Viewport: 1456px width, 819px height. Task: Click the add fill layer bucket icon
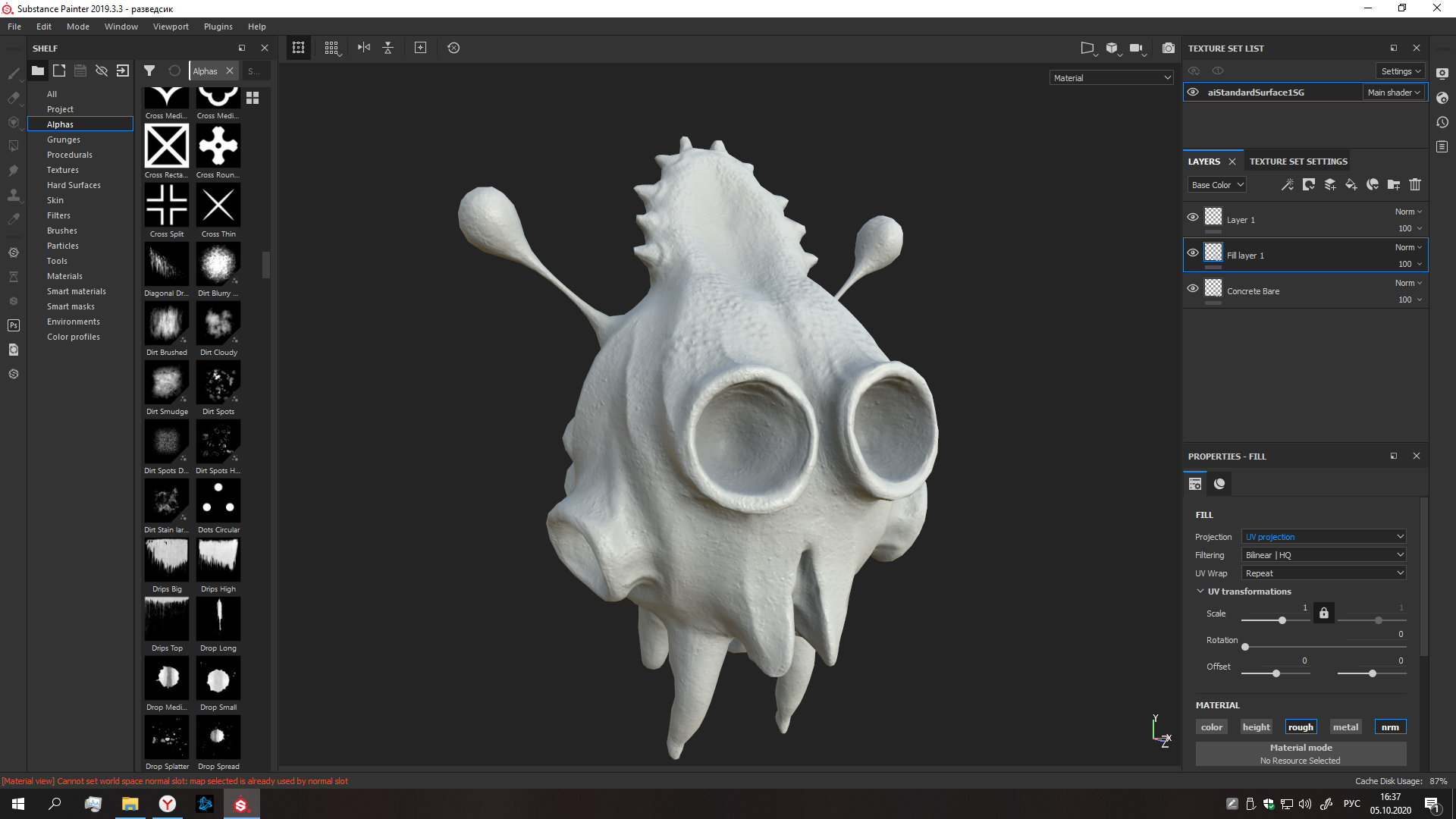click(x=1351, y=184)
